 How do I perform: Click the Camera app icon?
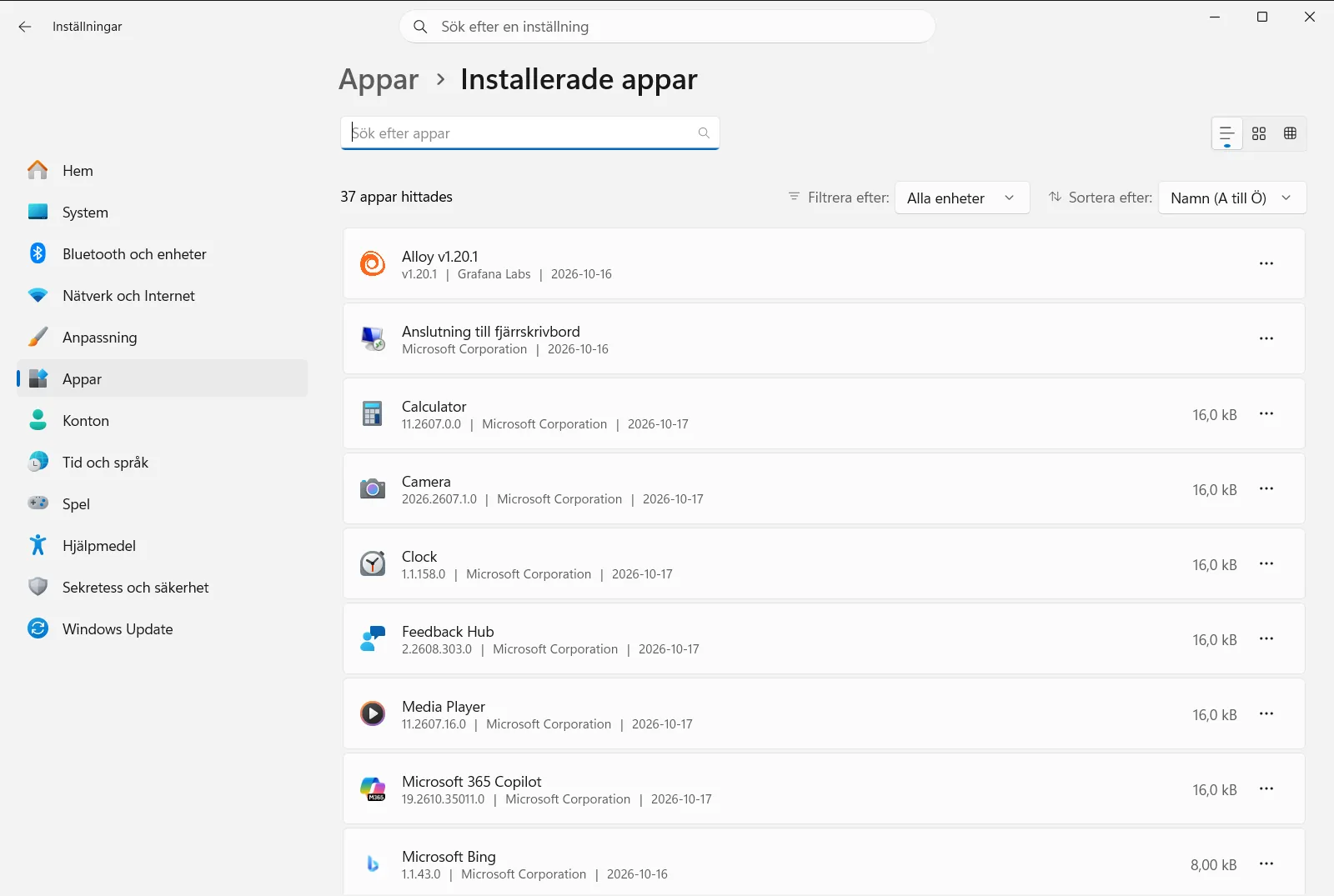373,488
